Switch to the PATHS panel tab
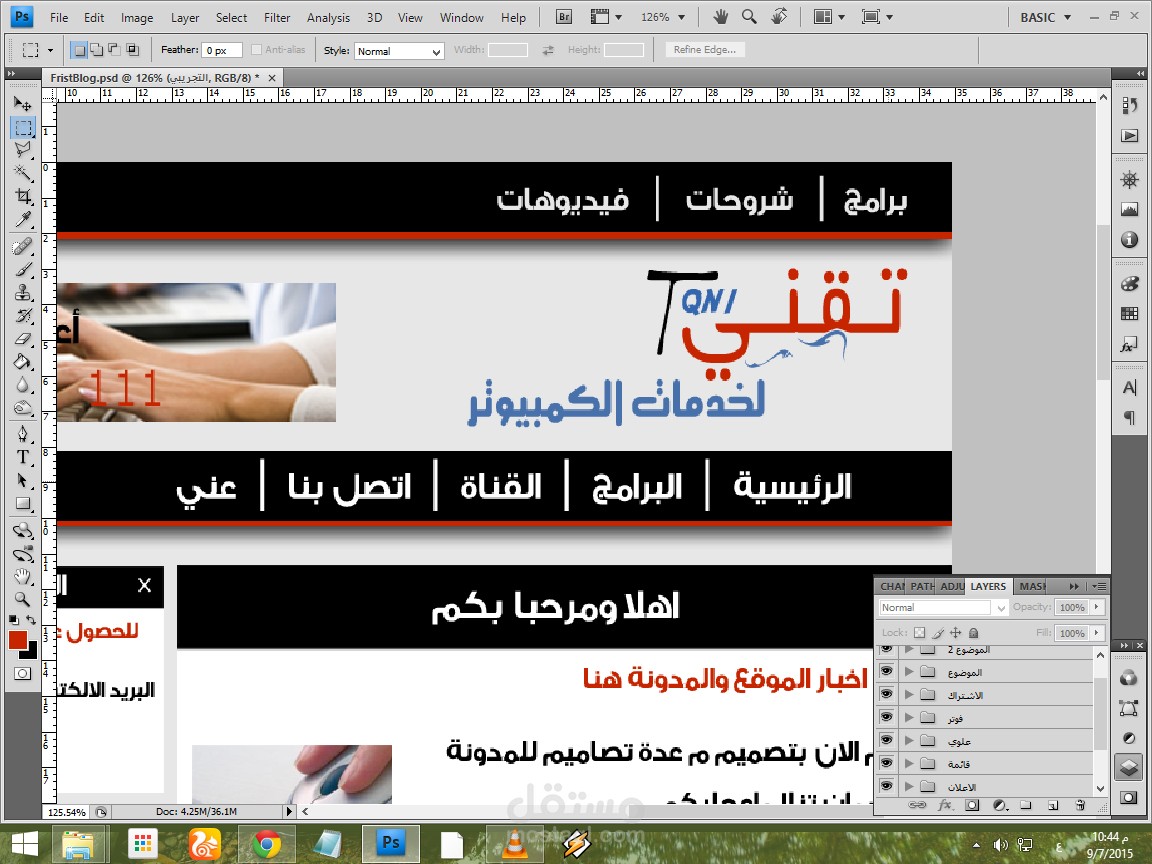1152x864 pixels. click(x=922, y=586)
